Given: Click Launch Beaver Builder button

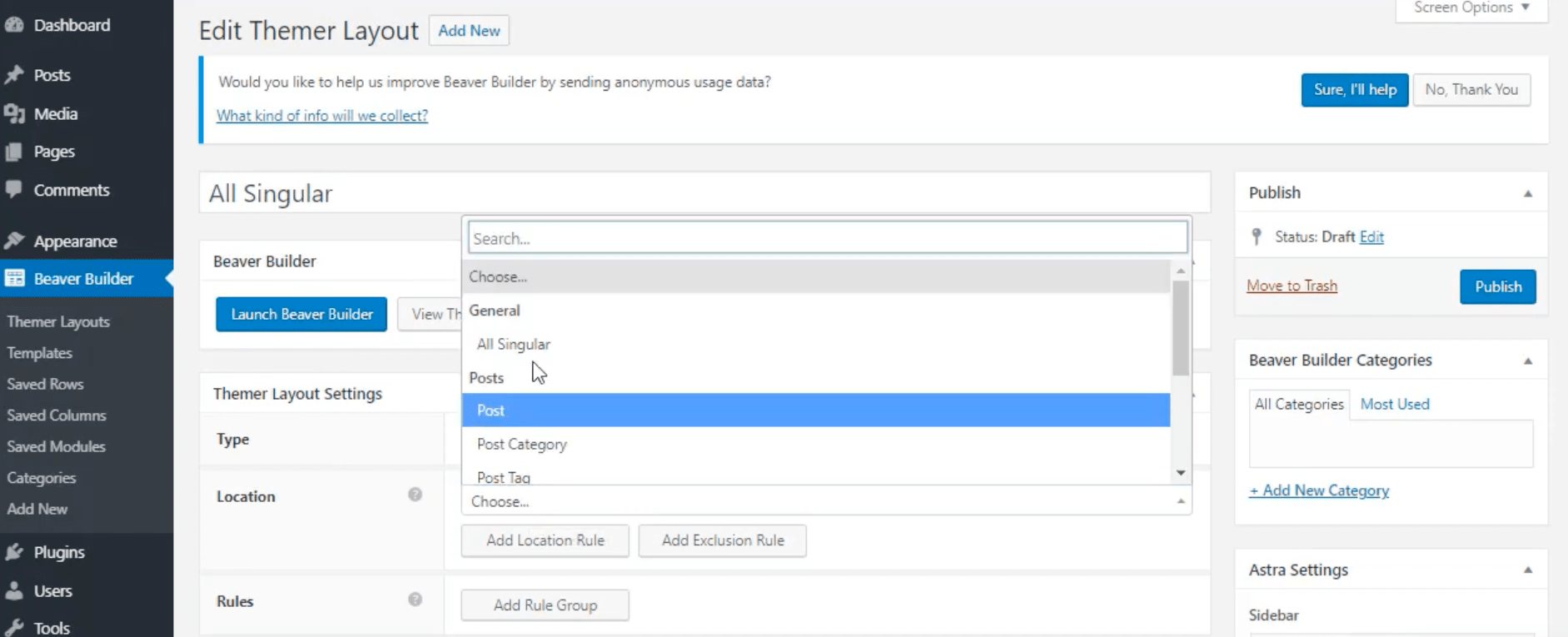Looking at the screenshot, I should [x=301, y=314].
